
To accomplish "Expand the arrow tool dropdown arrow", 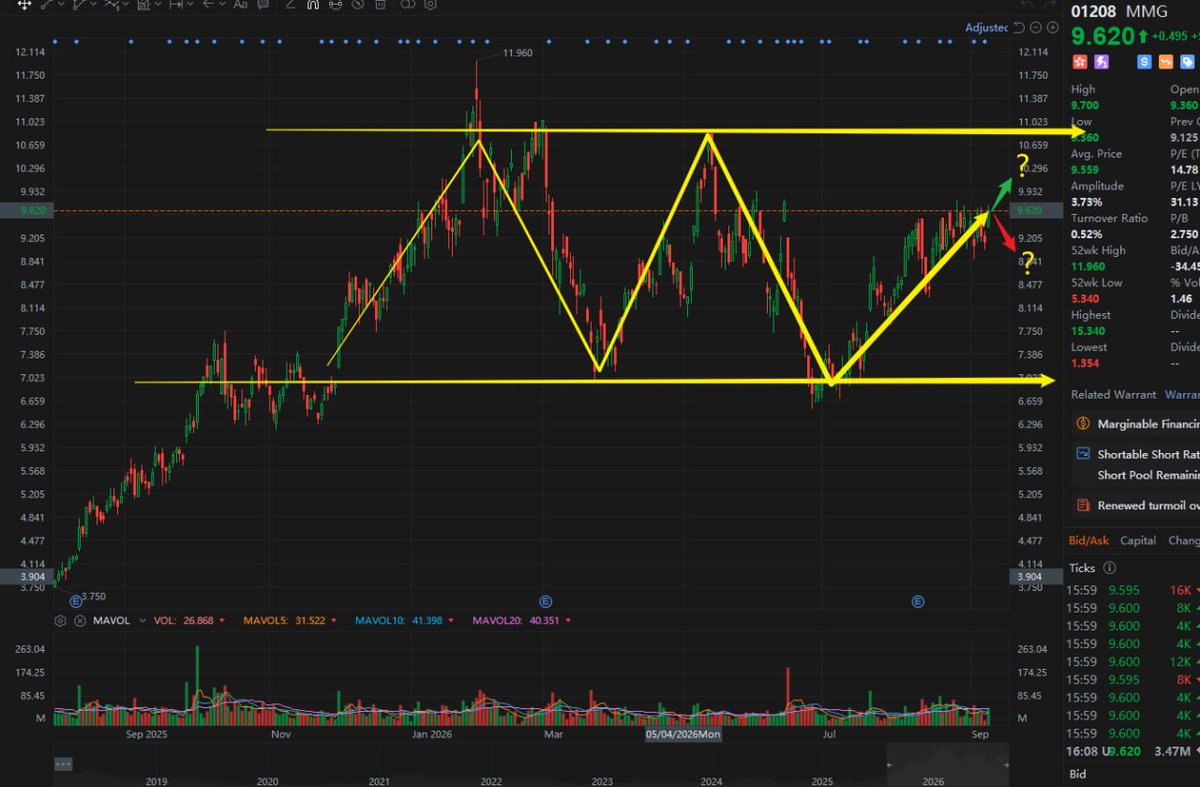I will [222, 4].
